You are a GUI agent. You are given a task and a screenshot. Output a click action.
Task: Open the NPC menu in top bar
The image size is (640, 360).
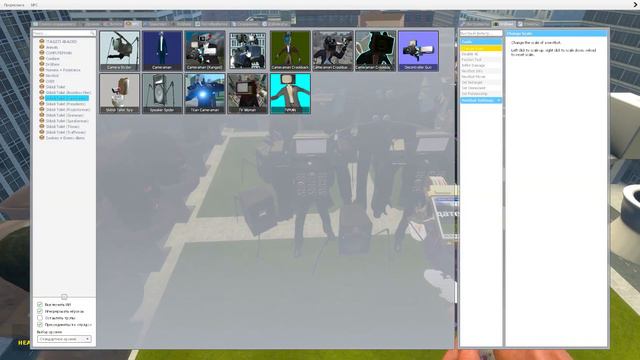(34, 5)
